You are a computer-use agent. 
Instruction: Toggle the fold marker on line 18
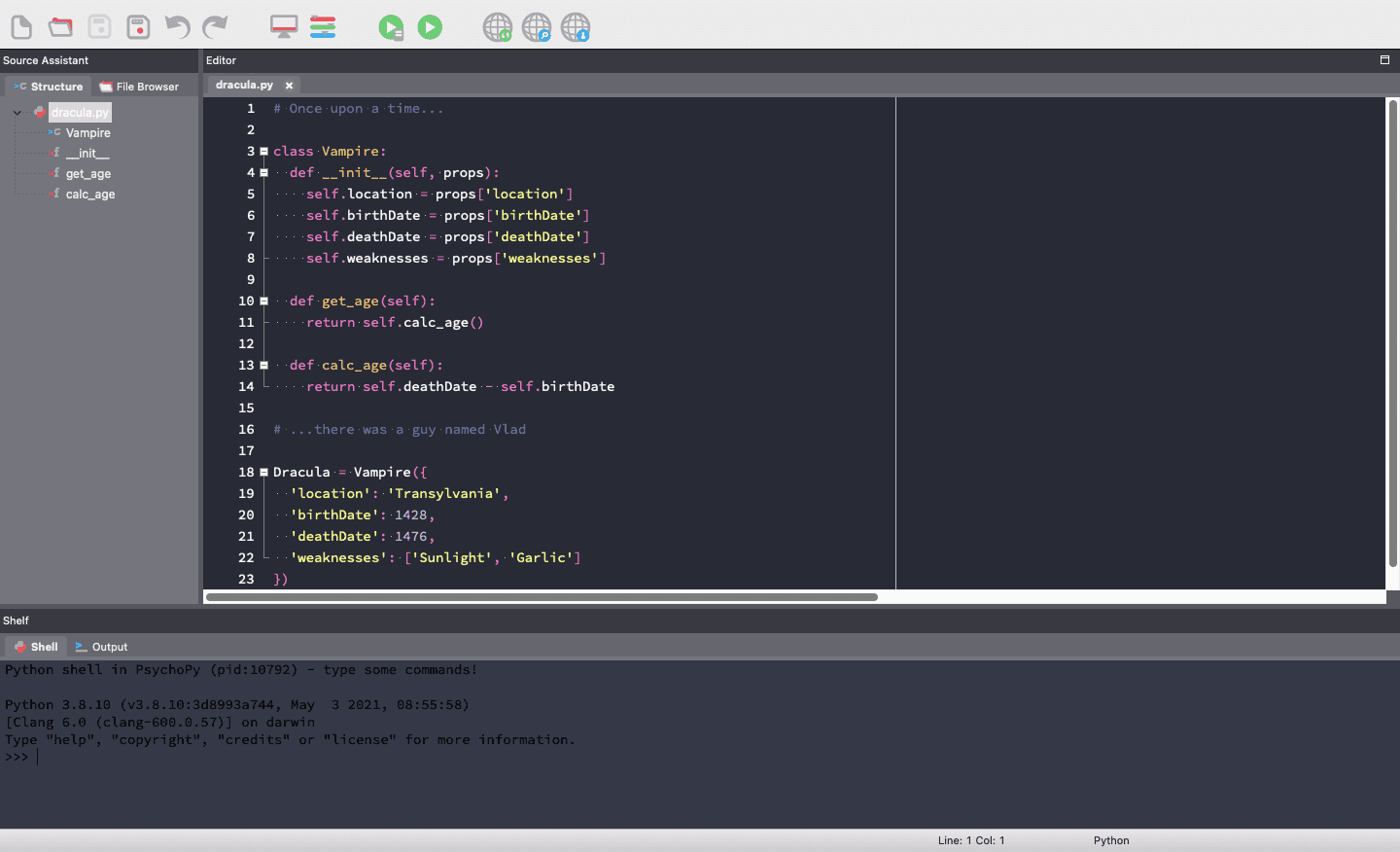pyautogui.click(x=263, y=473)
